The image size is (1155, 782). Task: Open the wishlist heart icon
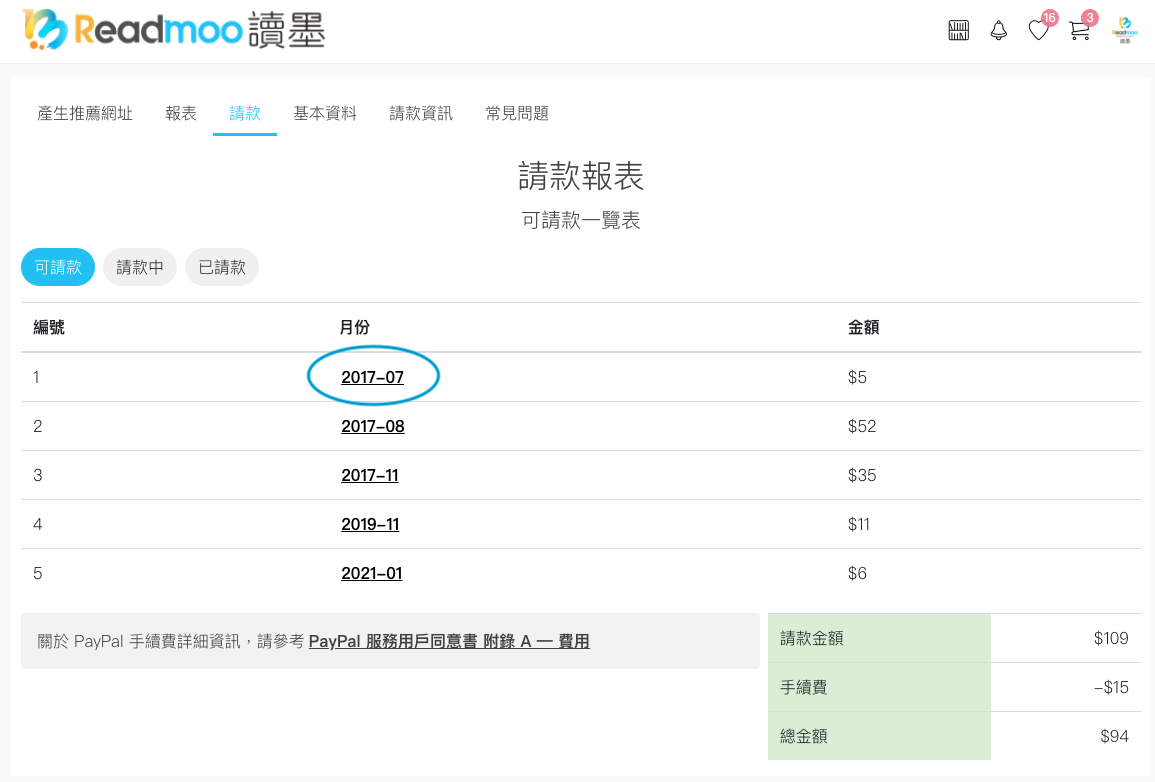pos(1038,31)
